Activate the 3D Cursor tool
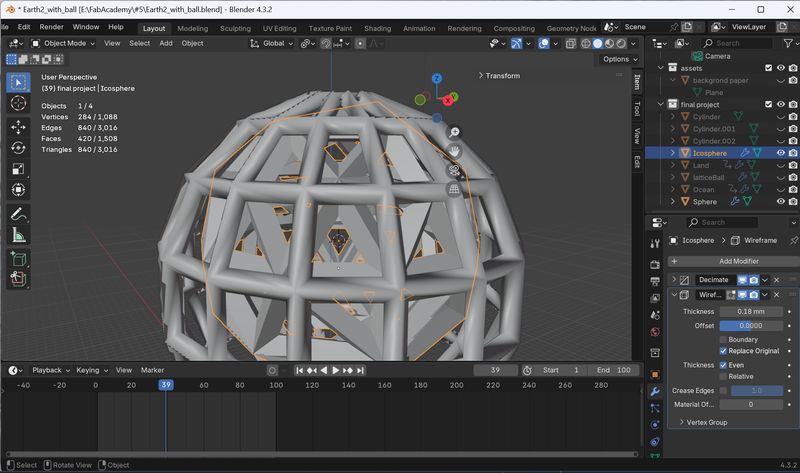 (18, 103)
